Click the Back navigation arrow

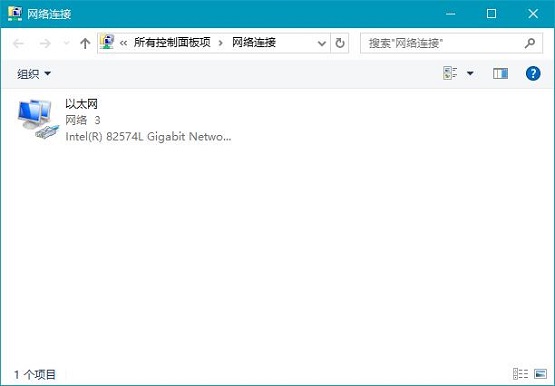18,44
